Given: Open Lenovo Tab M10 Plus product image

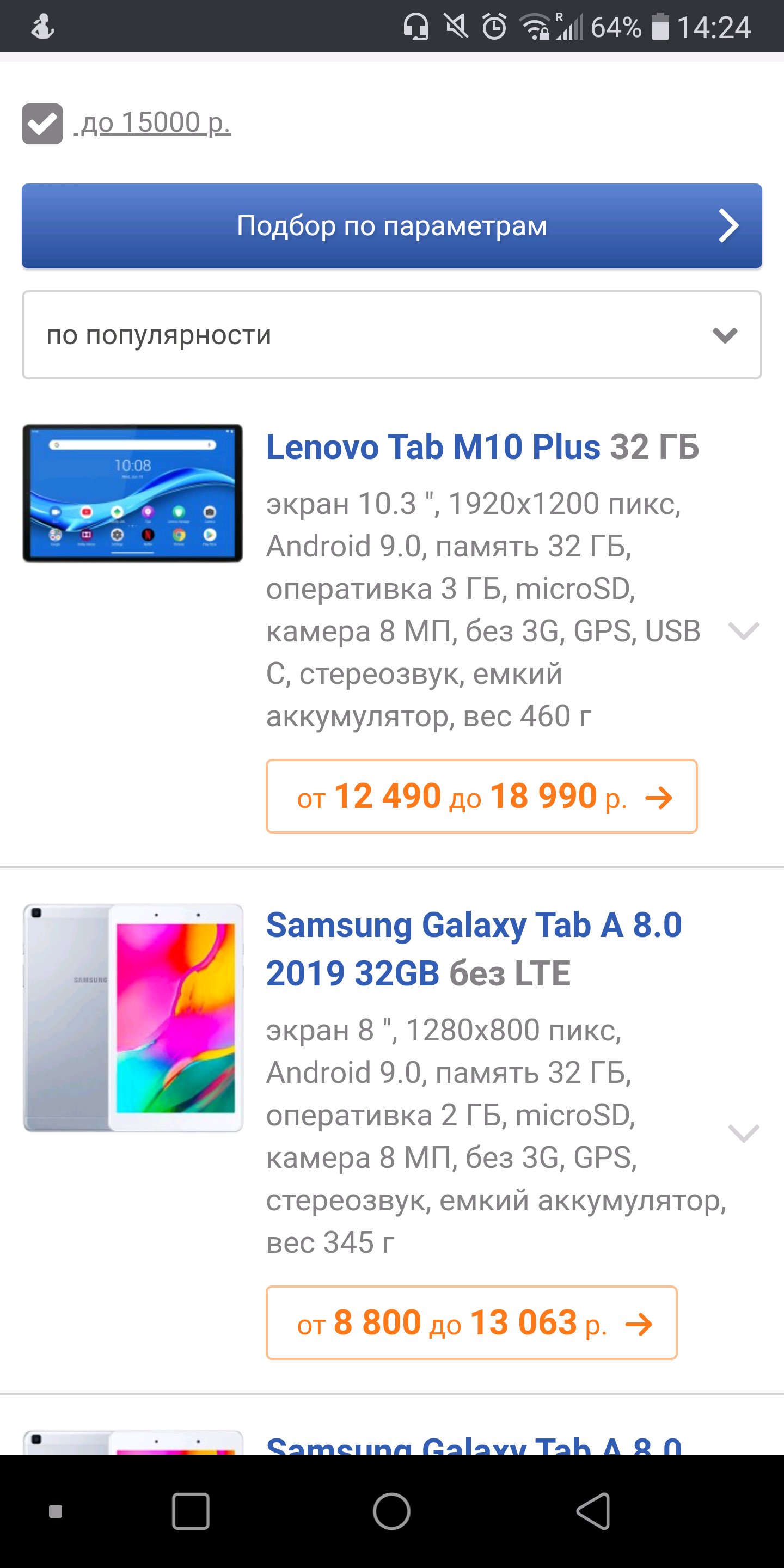Looking at the screenshot, I should click(x=133, y=492).
